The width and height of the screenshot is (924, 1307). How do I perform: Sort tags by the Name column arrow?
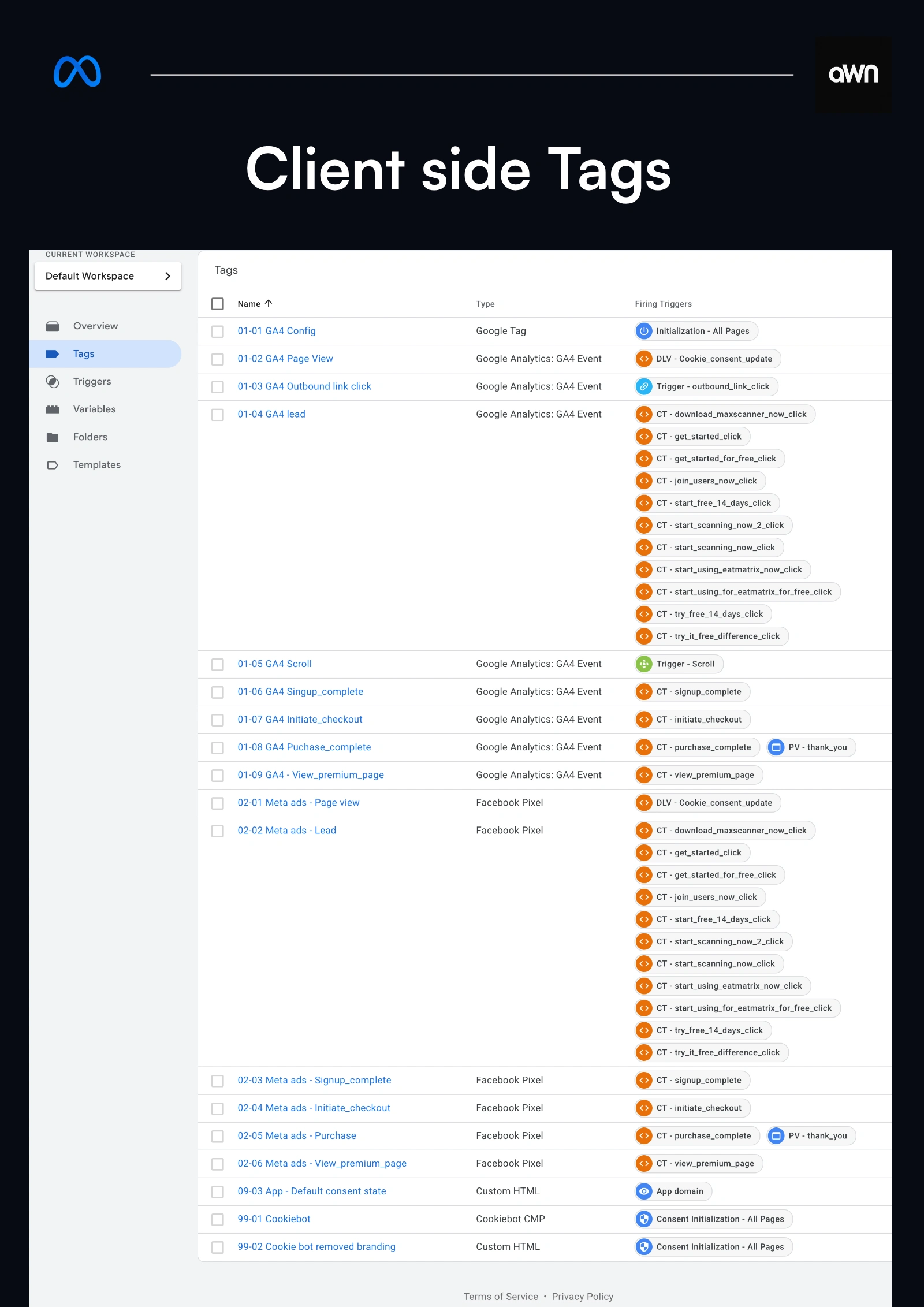point(269,304)
